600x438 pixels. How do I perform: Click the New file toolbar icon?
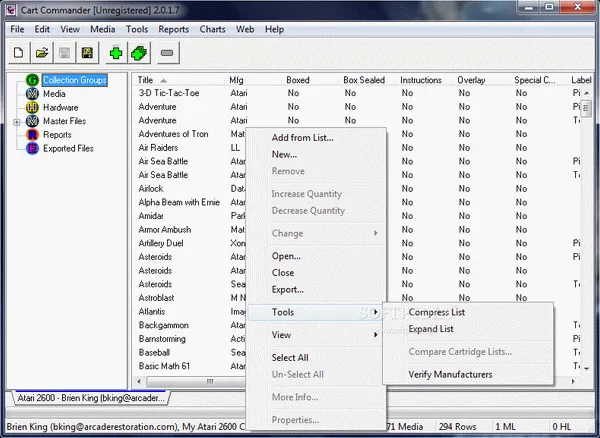click(x=19, y=52)
